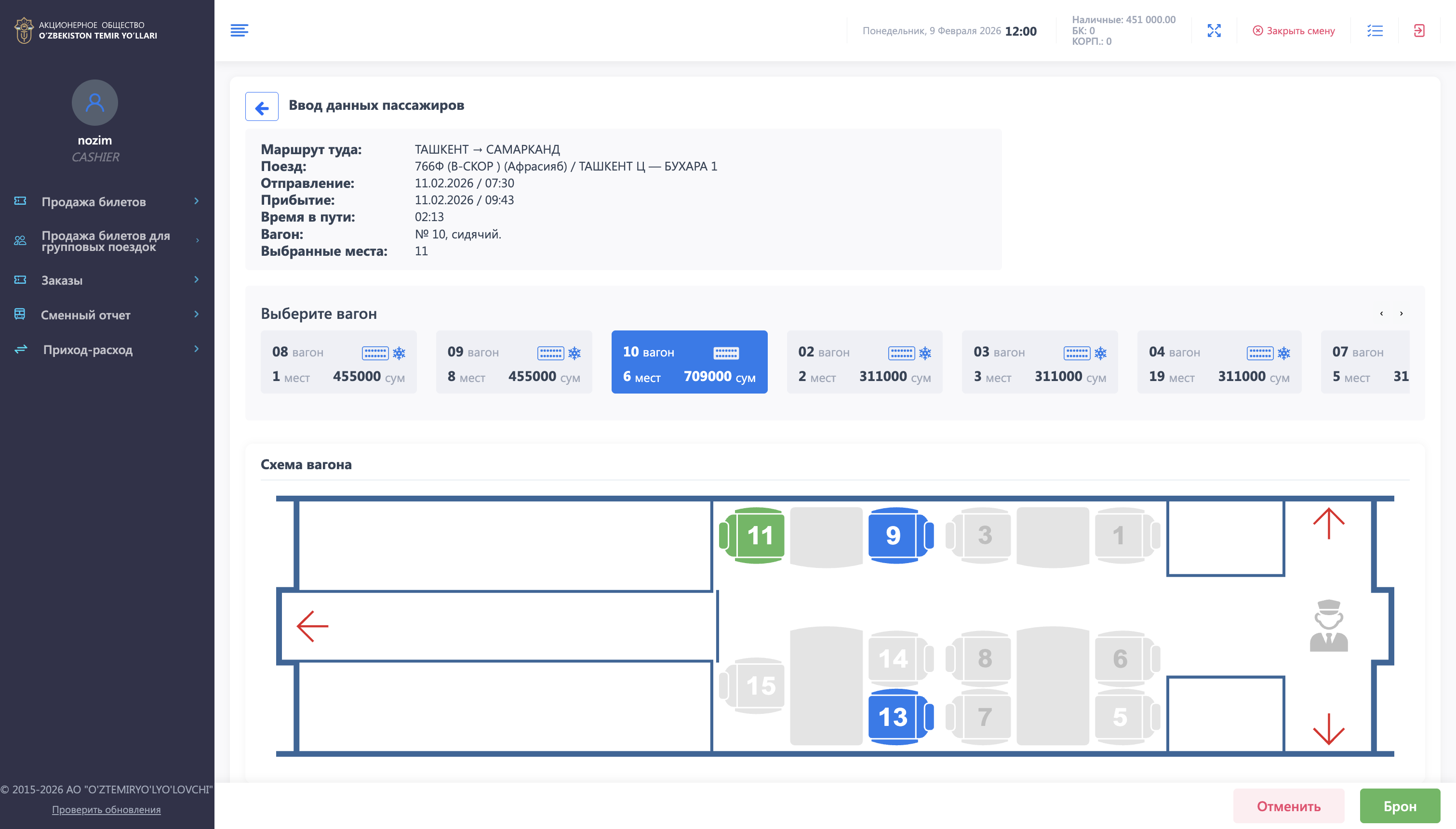Select seat 13 to deselect it
The width and height of the screenshot is (1456, 829).
coord(895,717)
